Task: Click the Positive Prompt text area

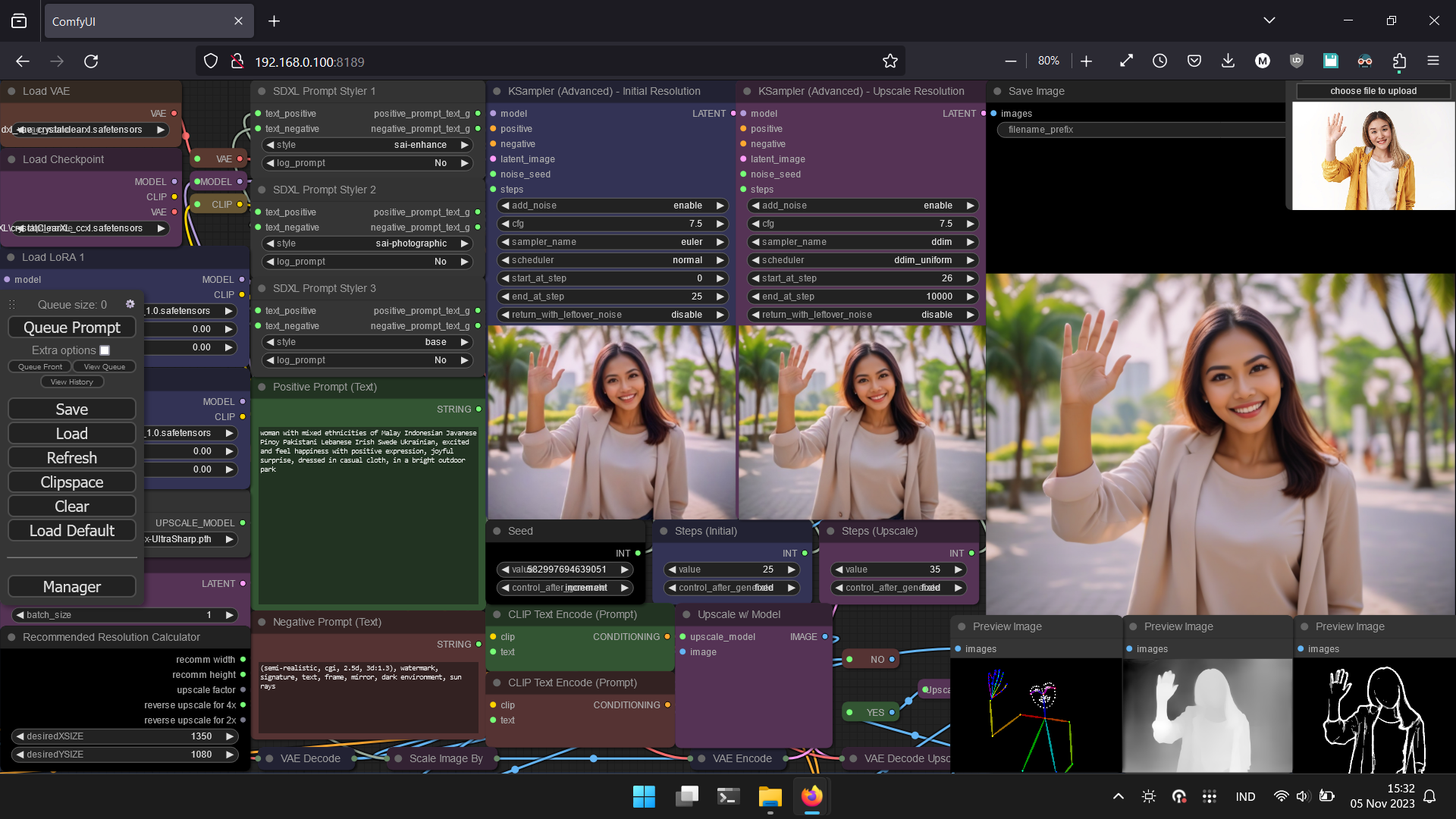Action: [369, 514]
